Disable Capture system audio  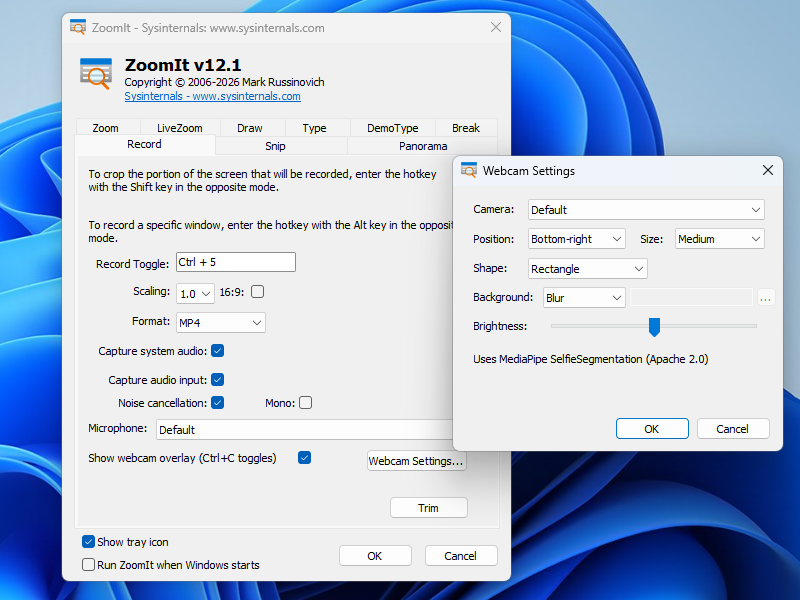218,351
